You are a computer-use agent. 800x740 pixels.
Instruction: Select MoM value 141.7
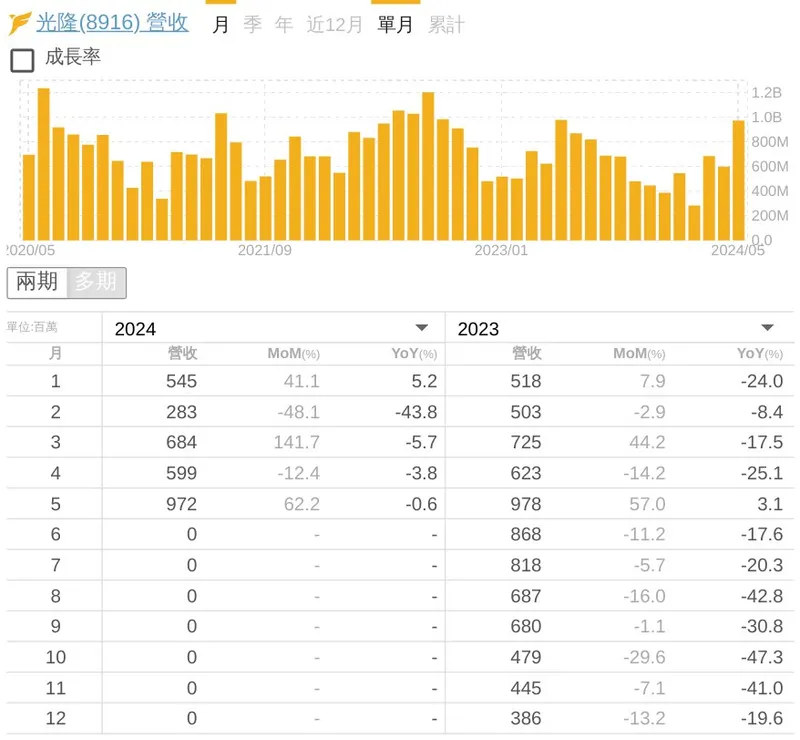click(x=297, y=442)
